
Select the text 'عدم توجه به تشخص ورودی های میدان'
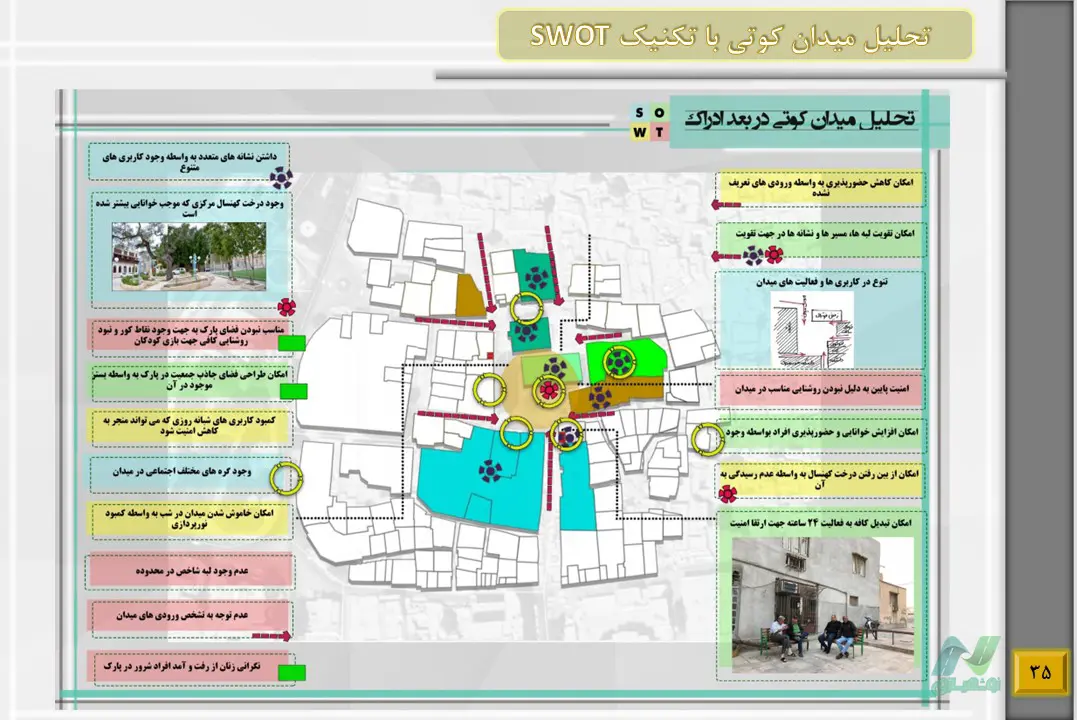click(182, 614)
